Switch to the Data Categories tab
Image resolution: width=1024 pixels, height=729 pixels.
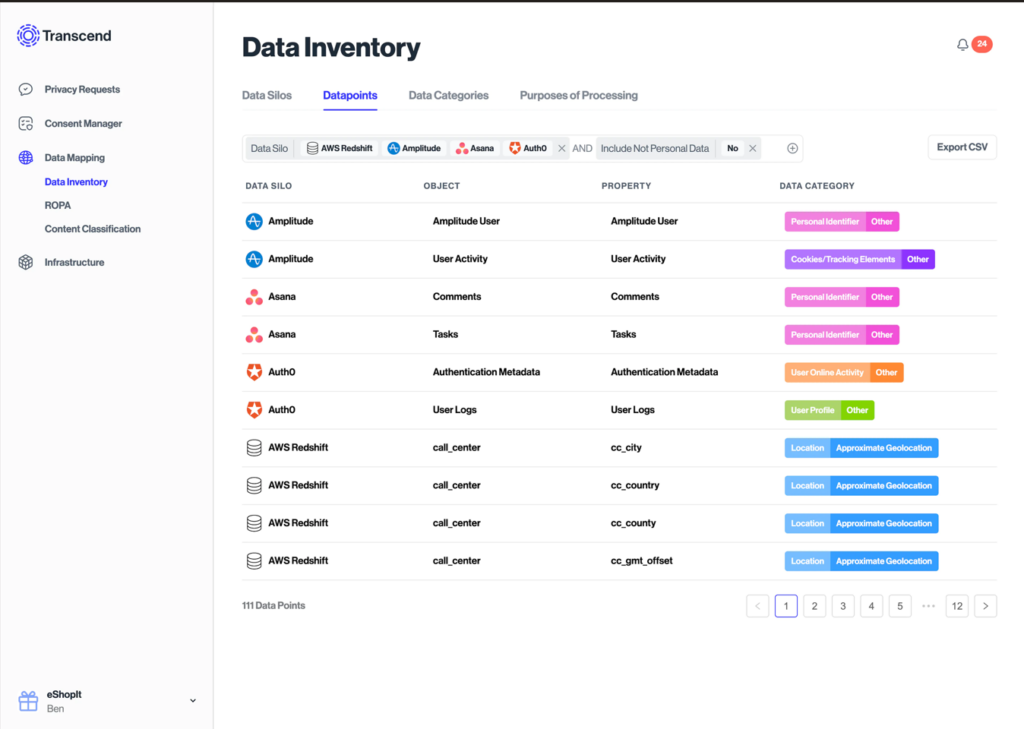[x=448, y=95]
